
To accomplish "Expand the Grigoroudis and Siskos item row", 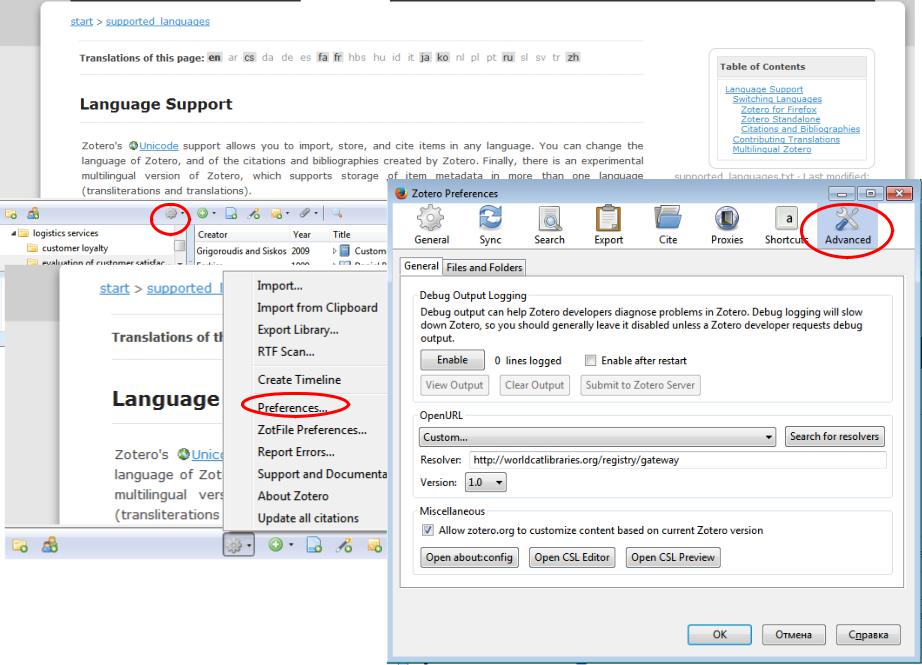I will [335, 250].
